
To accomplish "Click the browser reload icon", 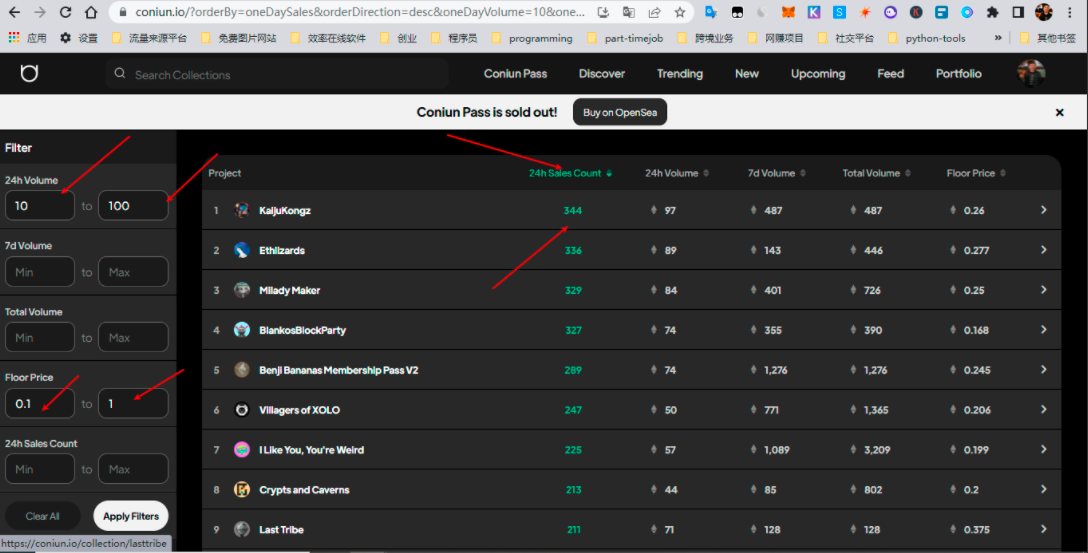I will [x=65, y=13].
